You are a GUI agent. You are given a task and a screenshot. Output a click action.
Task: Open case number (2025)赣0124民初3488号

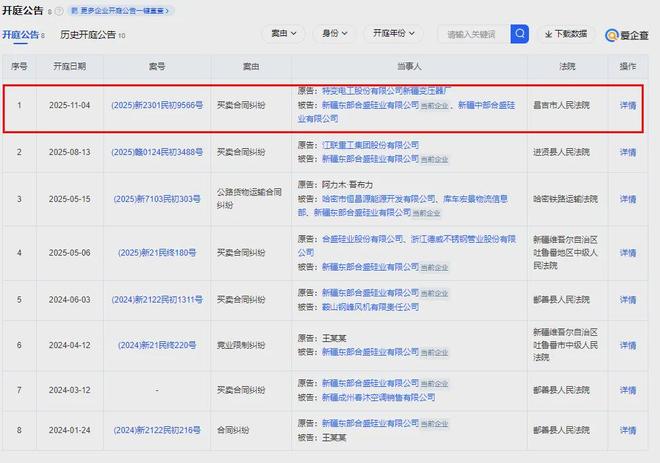pyautogui.click(x=157, y=152)
